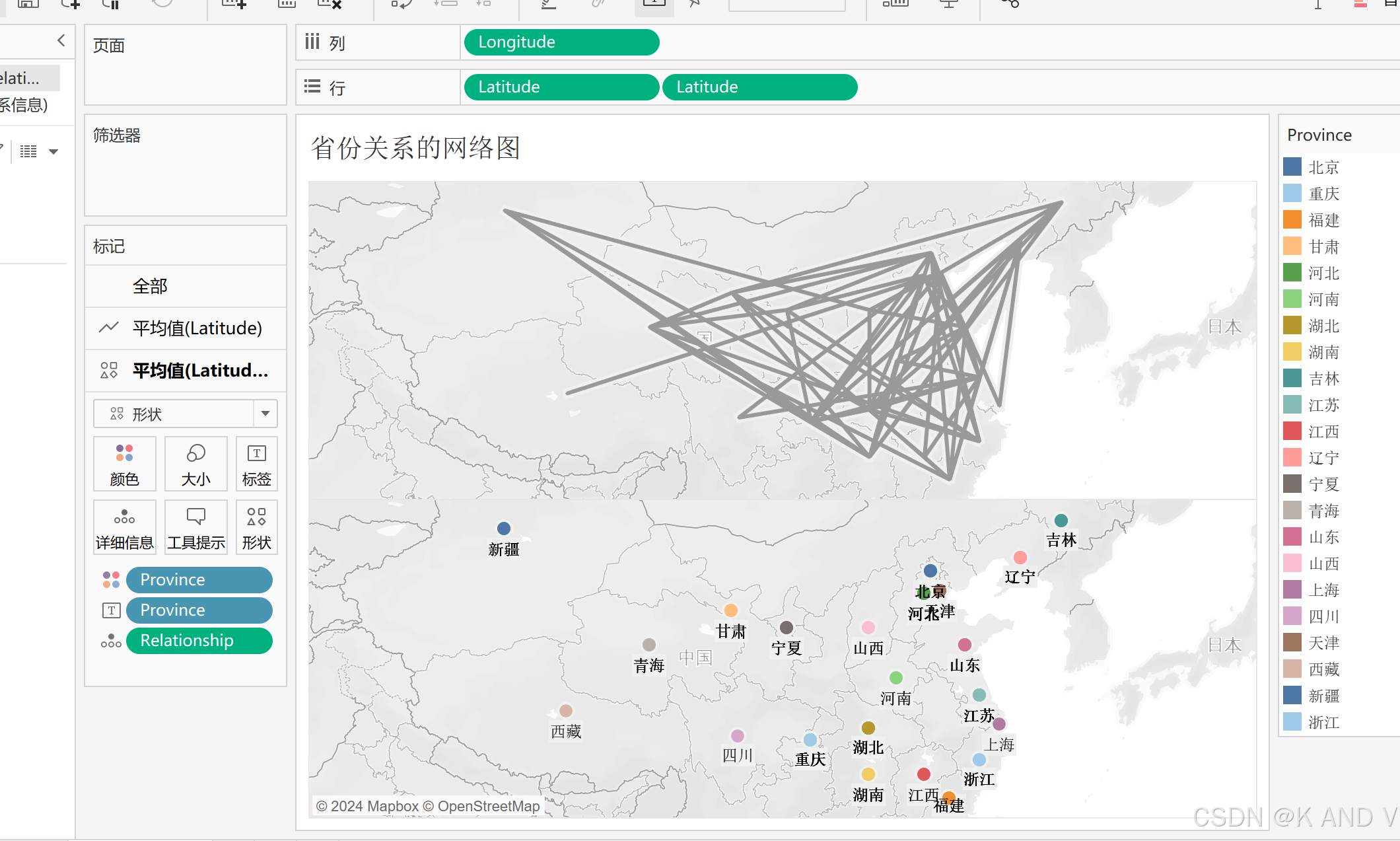This screenshot has height=841, width=1400.
Task: Open the Detail (详细信息) marks card button
Action: (x=124, y=527)
